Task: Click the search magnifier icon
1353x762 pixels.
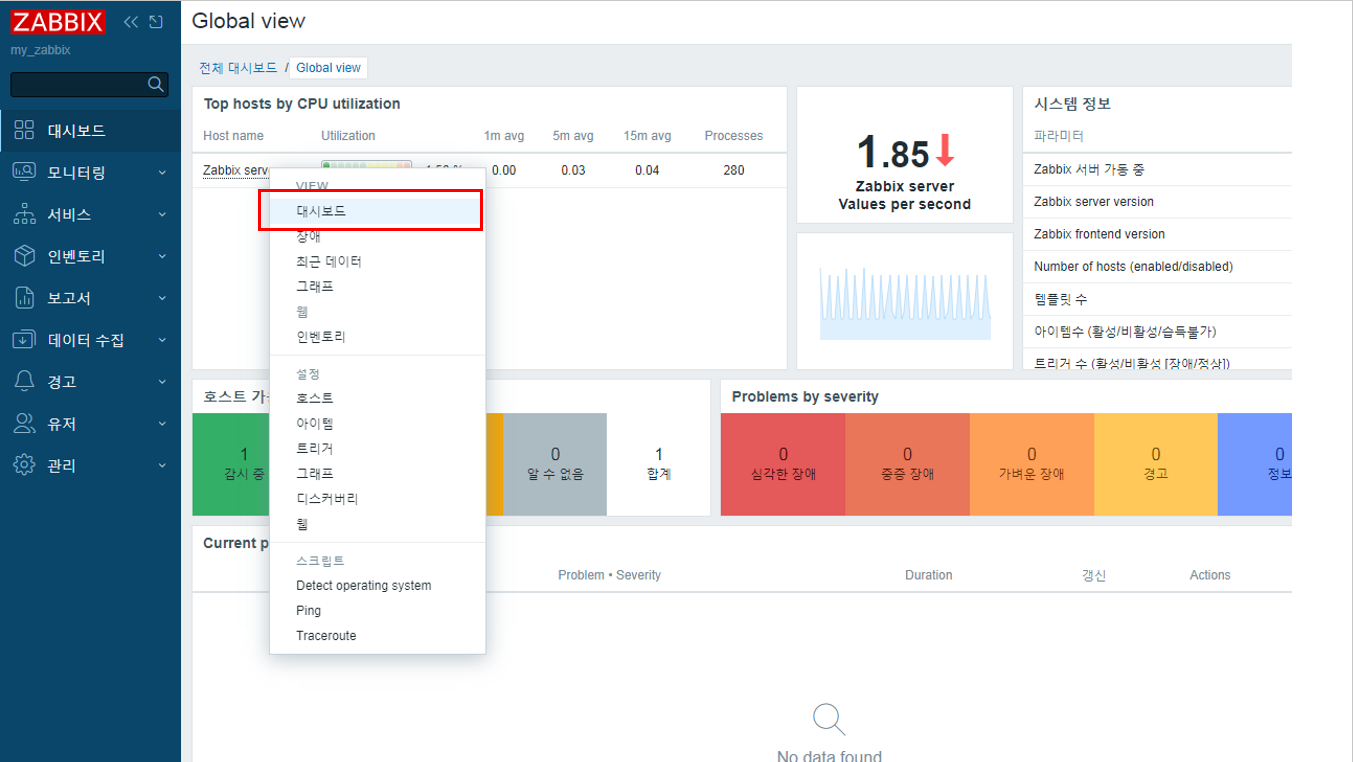Action: coord(156,84)
